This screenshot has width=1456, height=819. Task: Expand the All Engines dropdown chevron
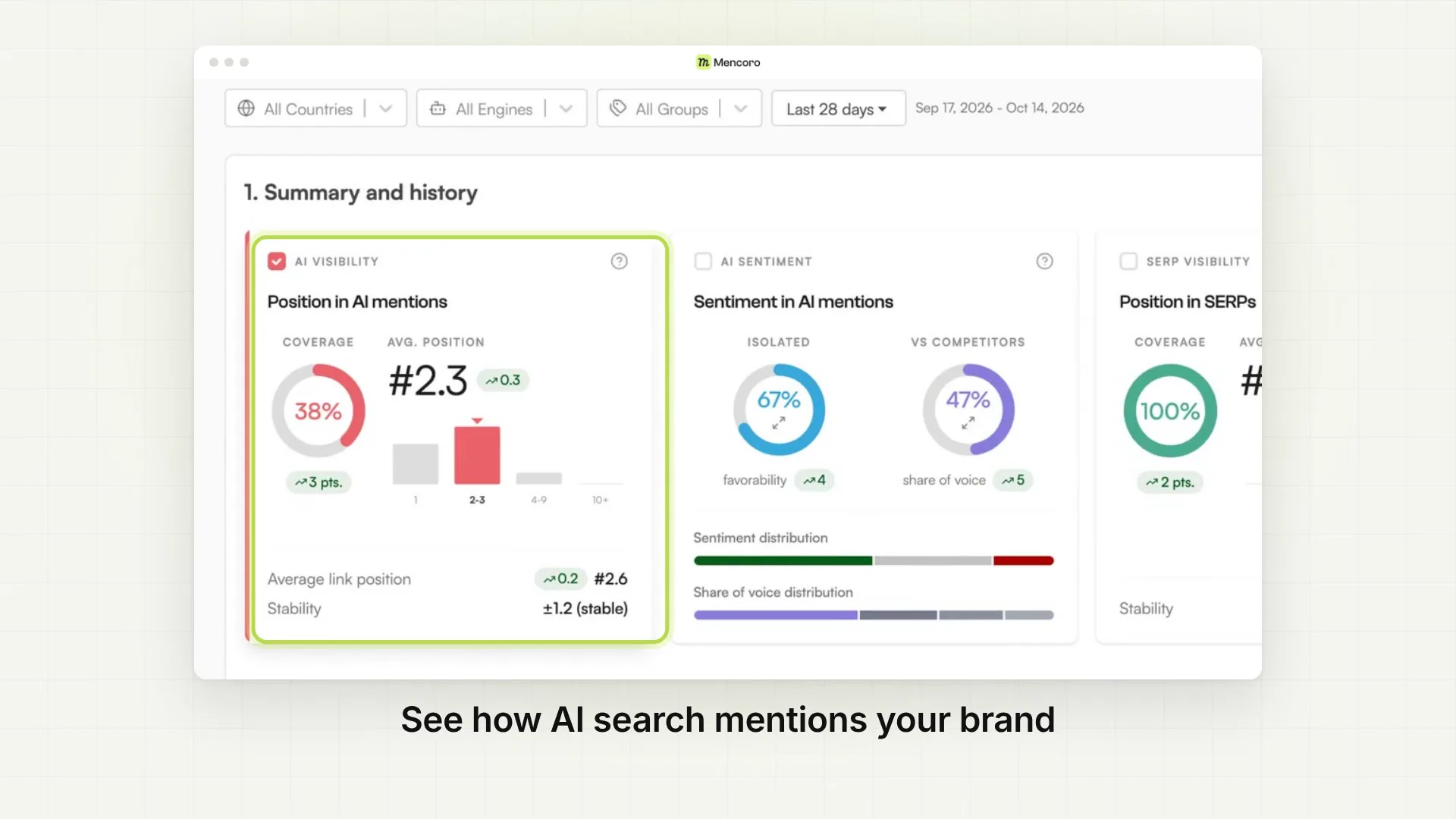coord(566,108)
